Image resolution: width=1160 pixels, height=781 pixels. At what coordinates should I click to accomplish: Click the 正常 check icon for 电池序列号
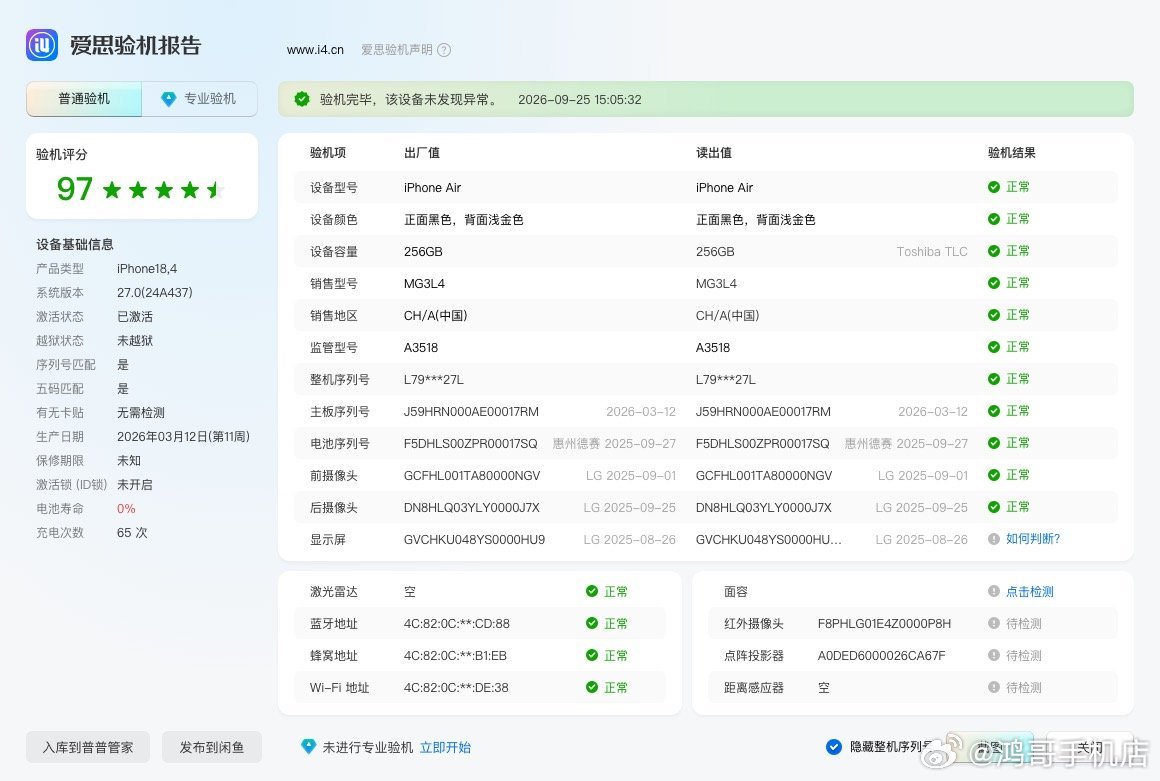coord(994,443)
